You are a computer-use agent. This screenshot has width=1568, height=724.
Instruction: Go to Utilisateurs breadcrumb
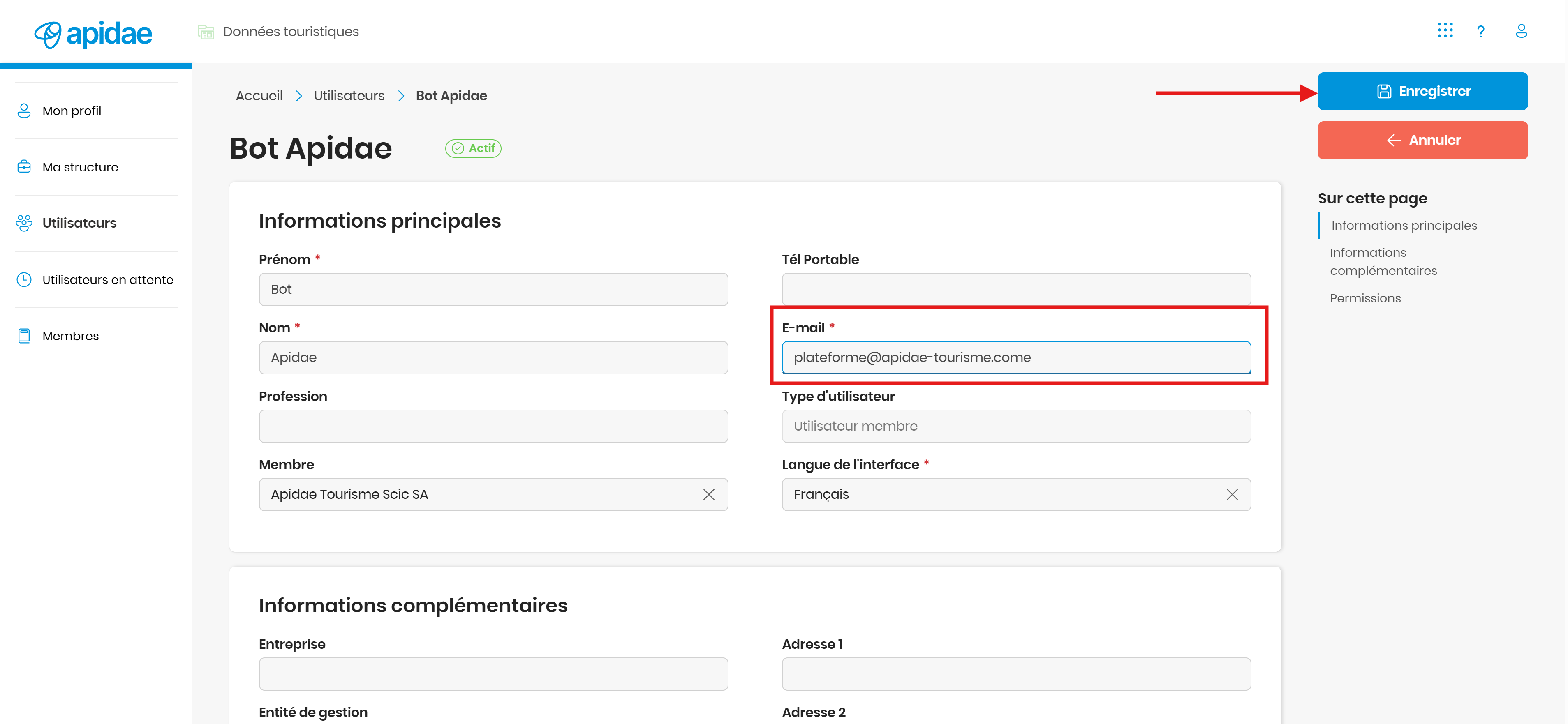[349, 95]
